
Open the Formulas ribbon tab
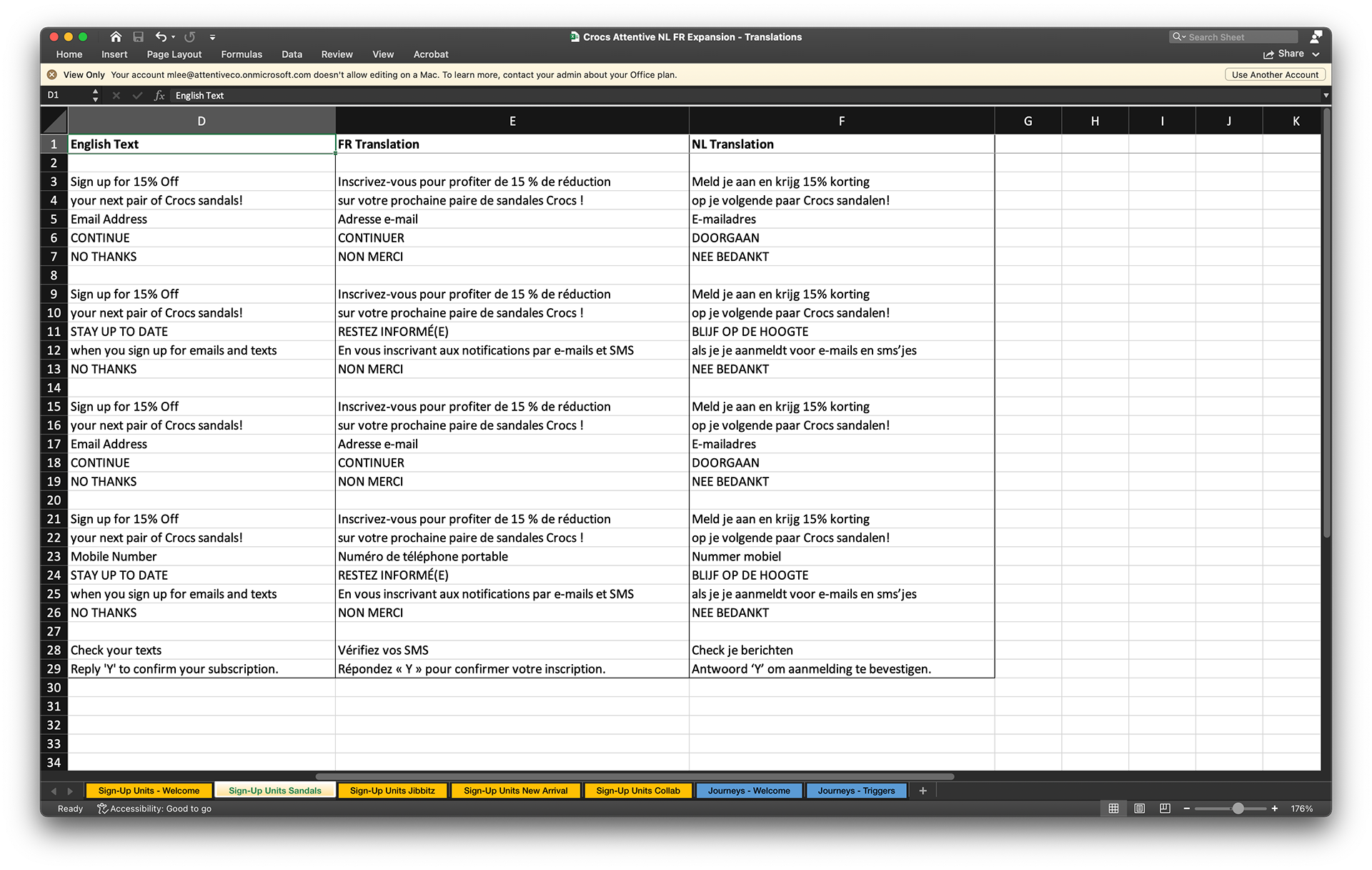coord(242,54)
